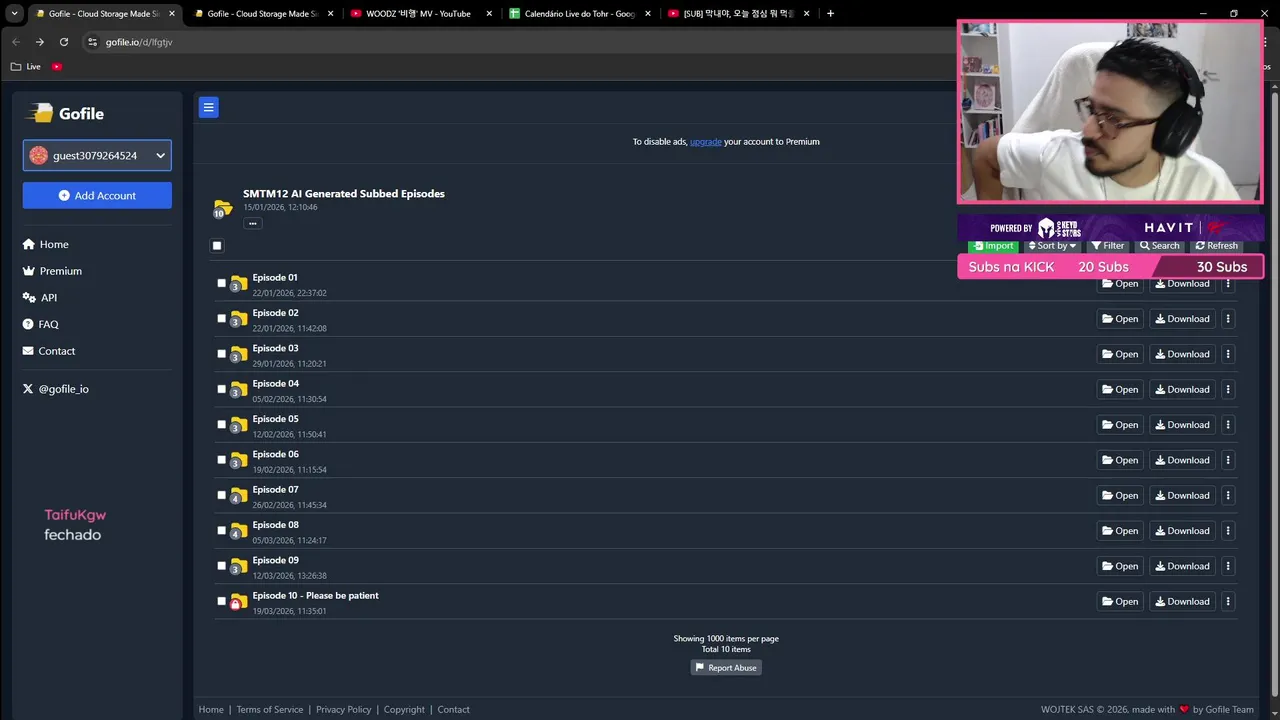Check the Episode 07 checkbox
Screen dimensions: 1280x720
222,495
